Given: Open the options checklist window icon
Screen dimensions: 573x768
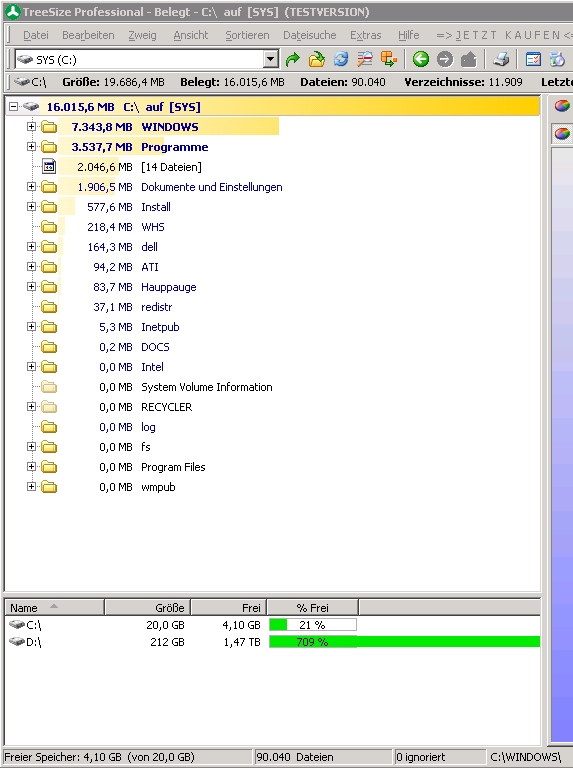Looking at the screenshot, I should tap(533, 60).
